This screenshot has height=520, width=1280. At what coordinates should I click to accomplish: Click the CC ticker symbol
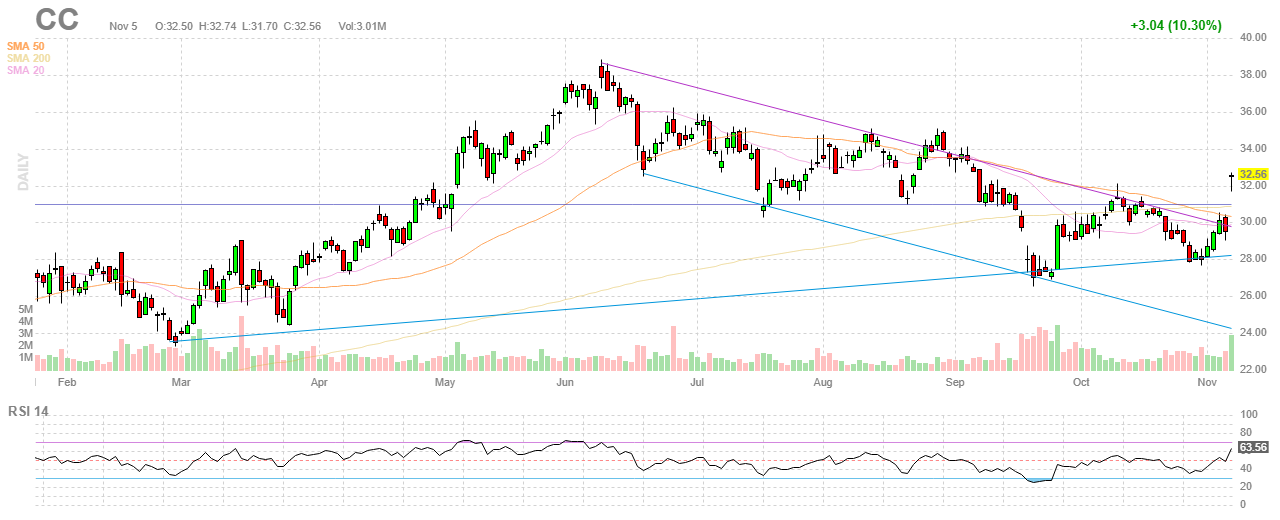pos(57,20)
